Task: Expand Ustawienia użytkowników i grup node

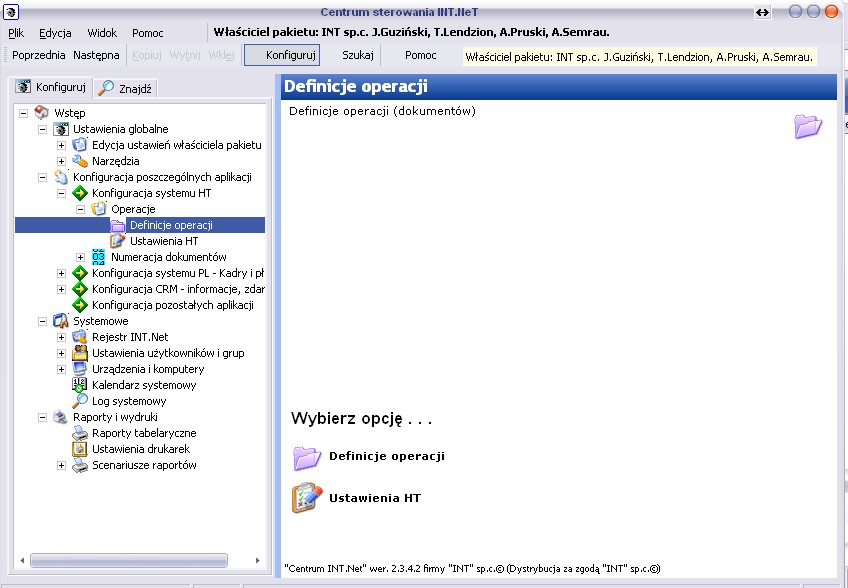Action: (x=61, y=353)
